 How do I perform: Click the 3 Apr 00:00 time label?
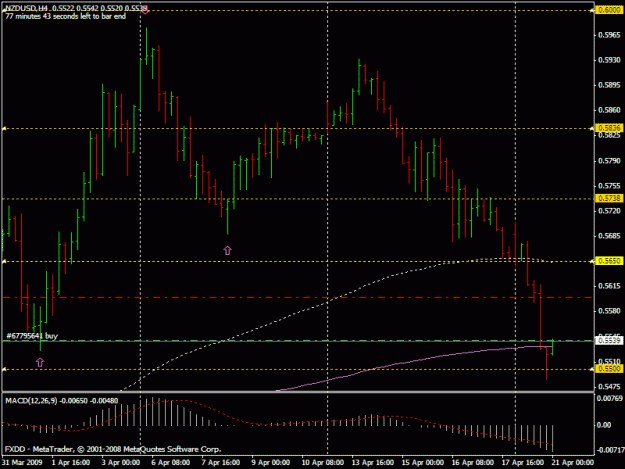pyautogui.click(x=120, y=463)
